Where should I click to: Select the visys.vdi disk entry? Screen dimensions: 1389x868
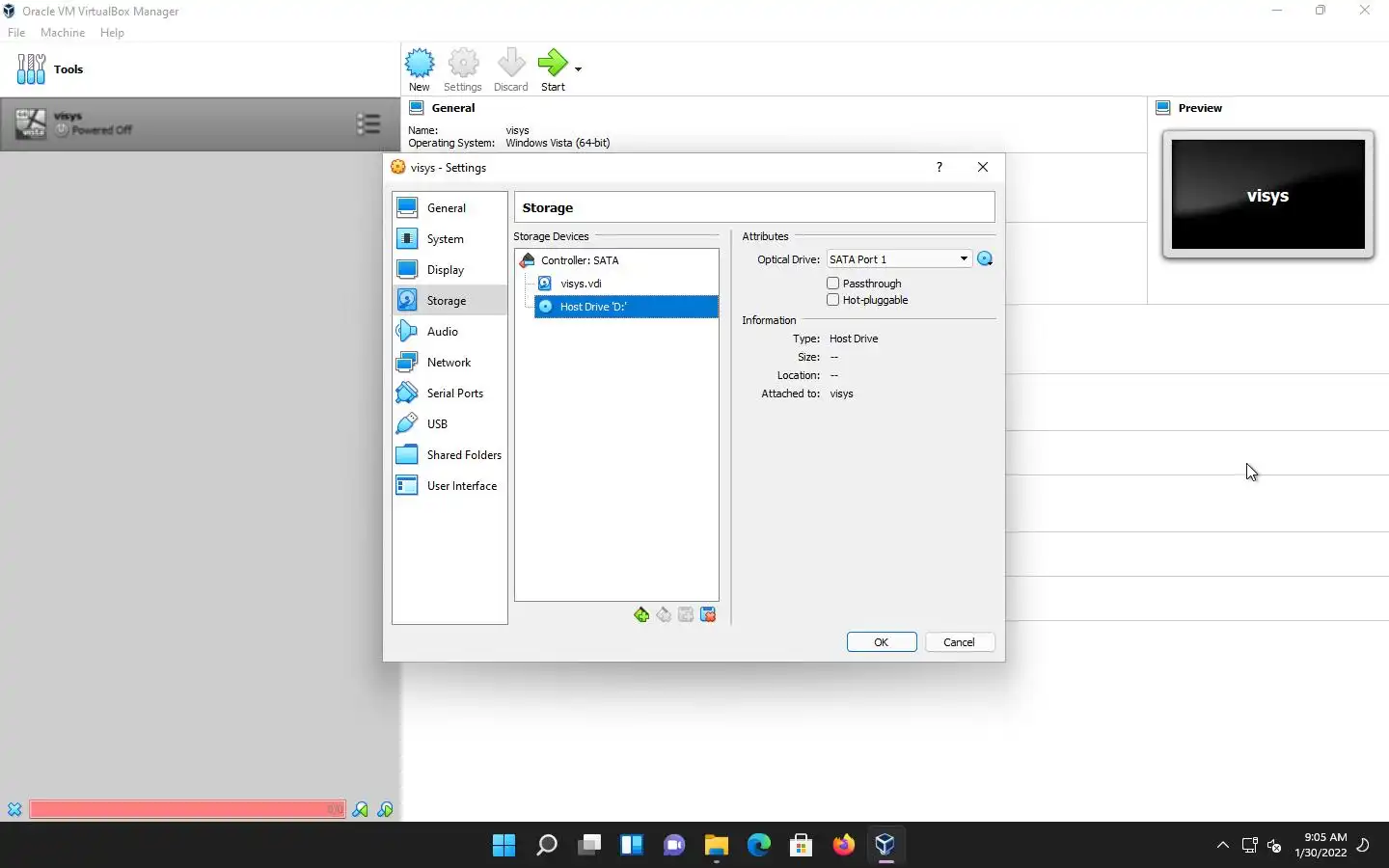(626, 284)
